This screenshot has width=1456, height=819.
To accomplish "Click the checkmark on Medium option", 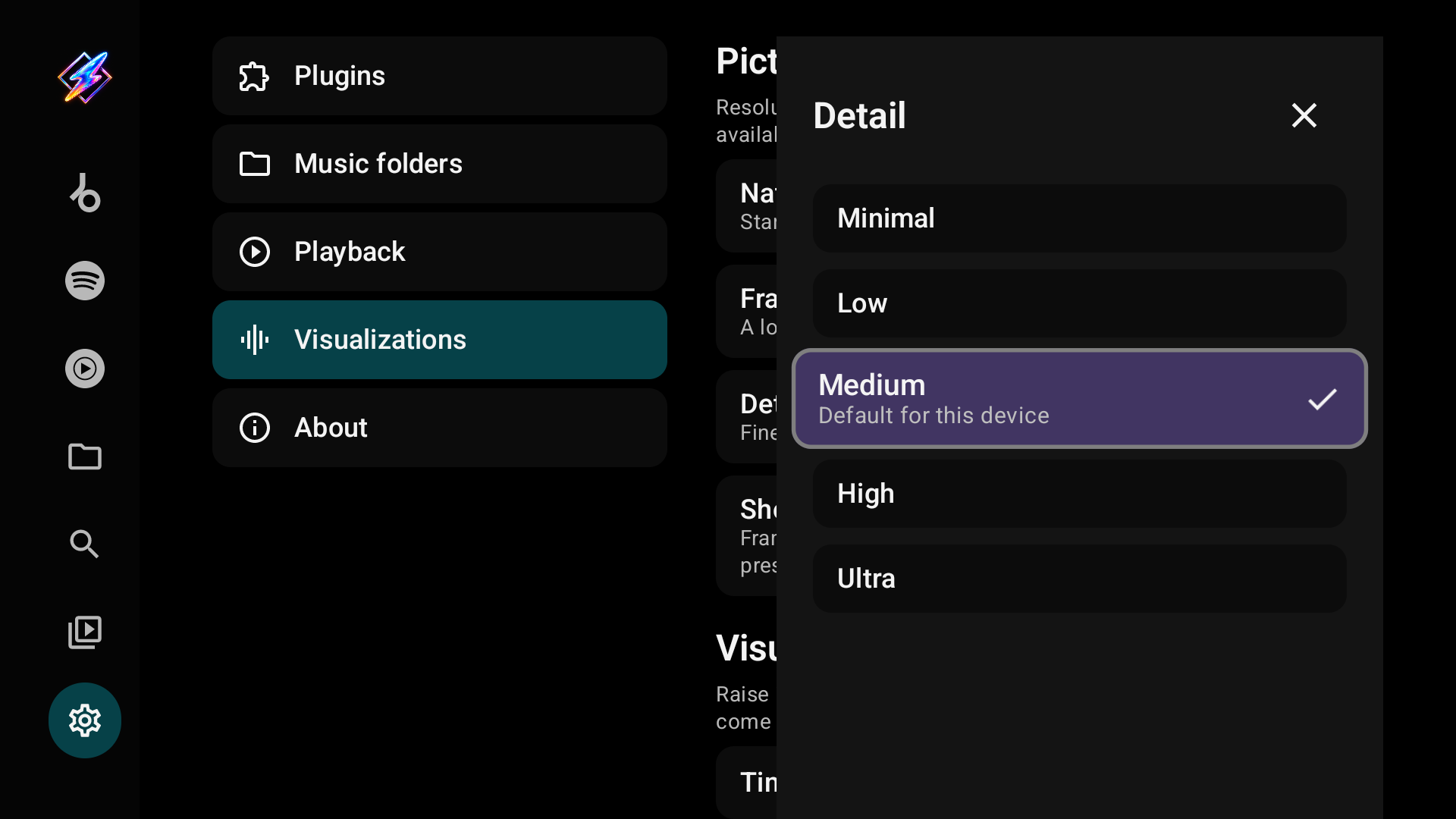I will (x=1323, y=399).
